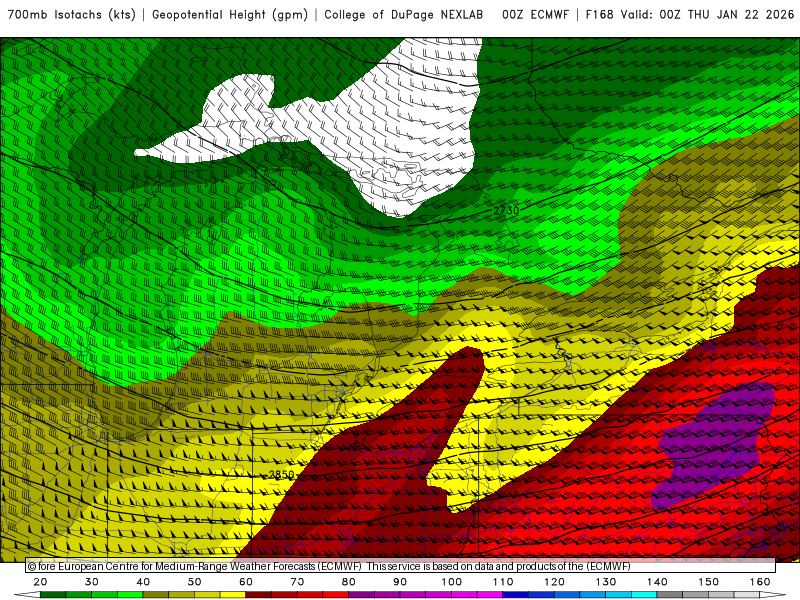Click the dark maroon 60-65 kt legend swatch
Screen dimensions: 800x600
click(259, 594)
